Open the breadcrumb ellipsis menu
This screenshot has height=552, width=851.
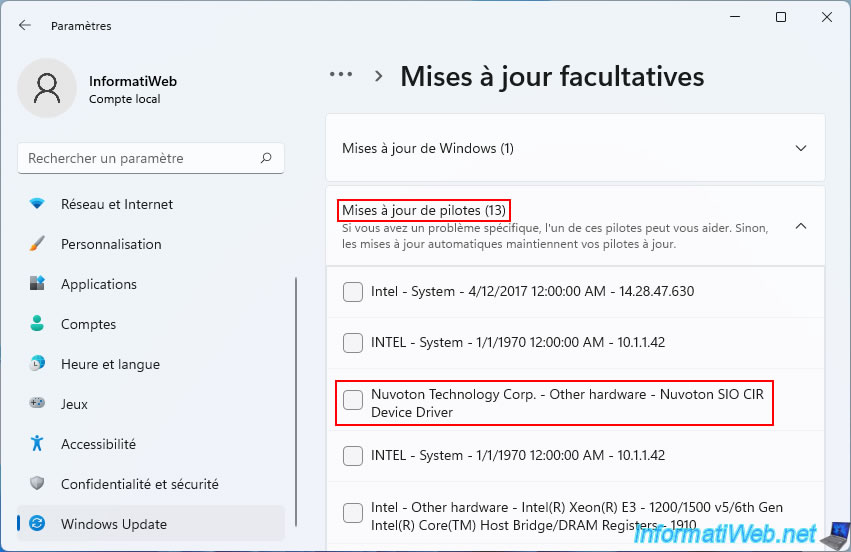341,75
